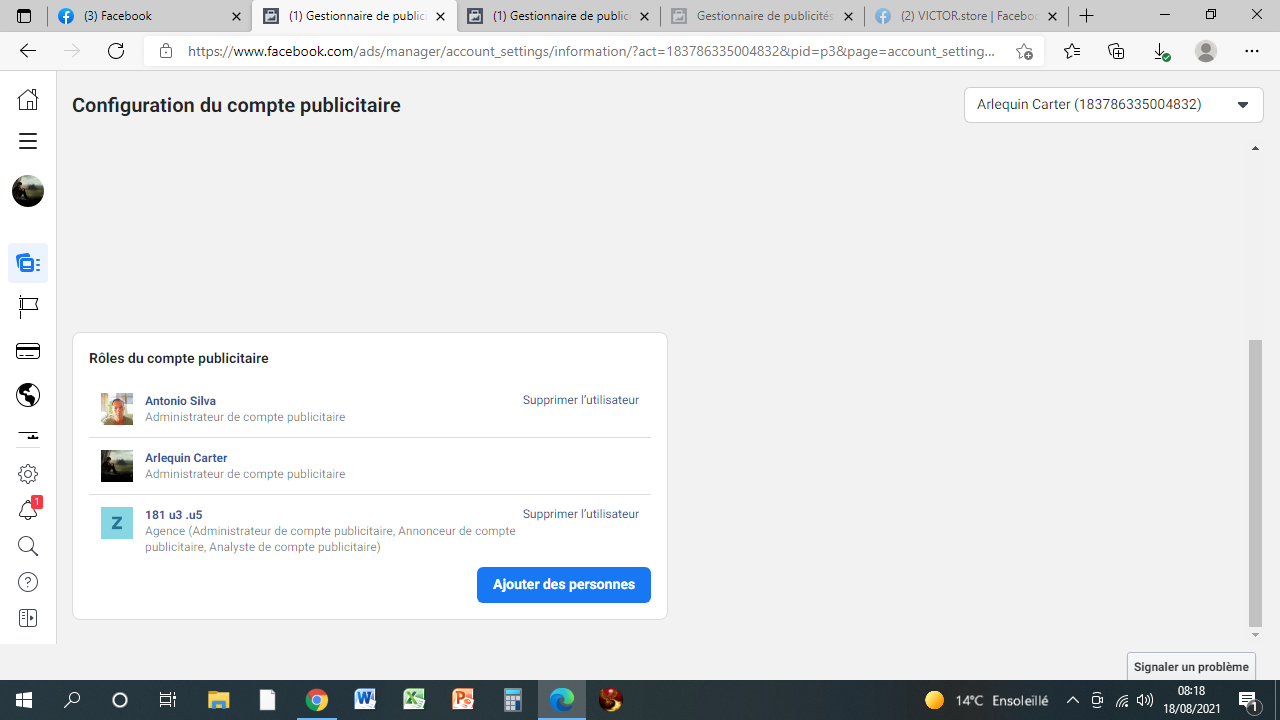Click the Ajouter des personnes button
This screenshot has height=720, width=1280.
563,585
